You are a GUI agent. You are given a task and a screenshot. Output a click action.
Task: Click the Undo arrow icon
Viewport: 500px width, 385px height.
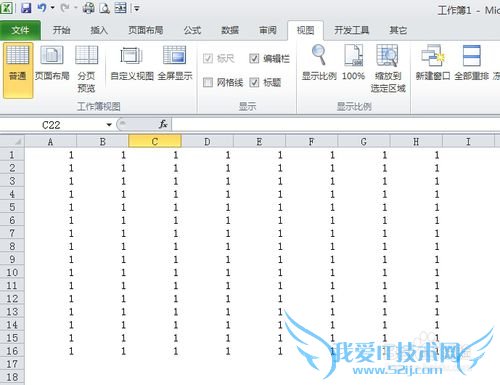[42, 8]
